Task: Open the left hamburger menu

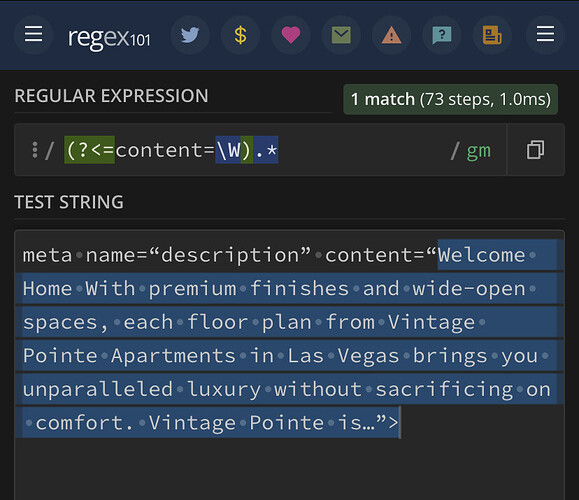Action: point(34,35)
